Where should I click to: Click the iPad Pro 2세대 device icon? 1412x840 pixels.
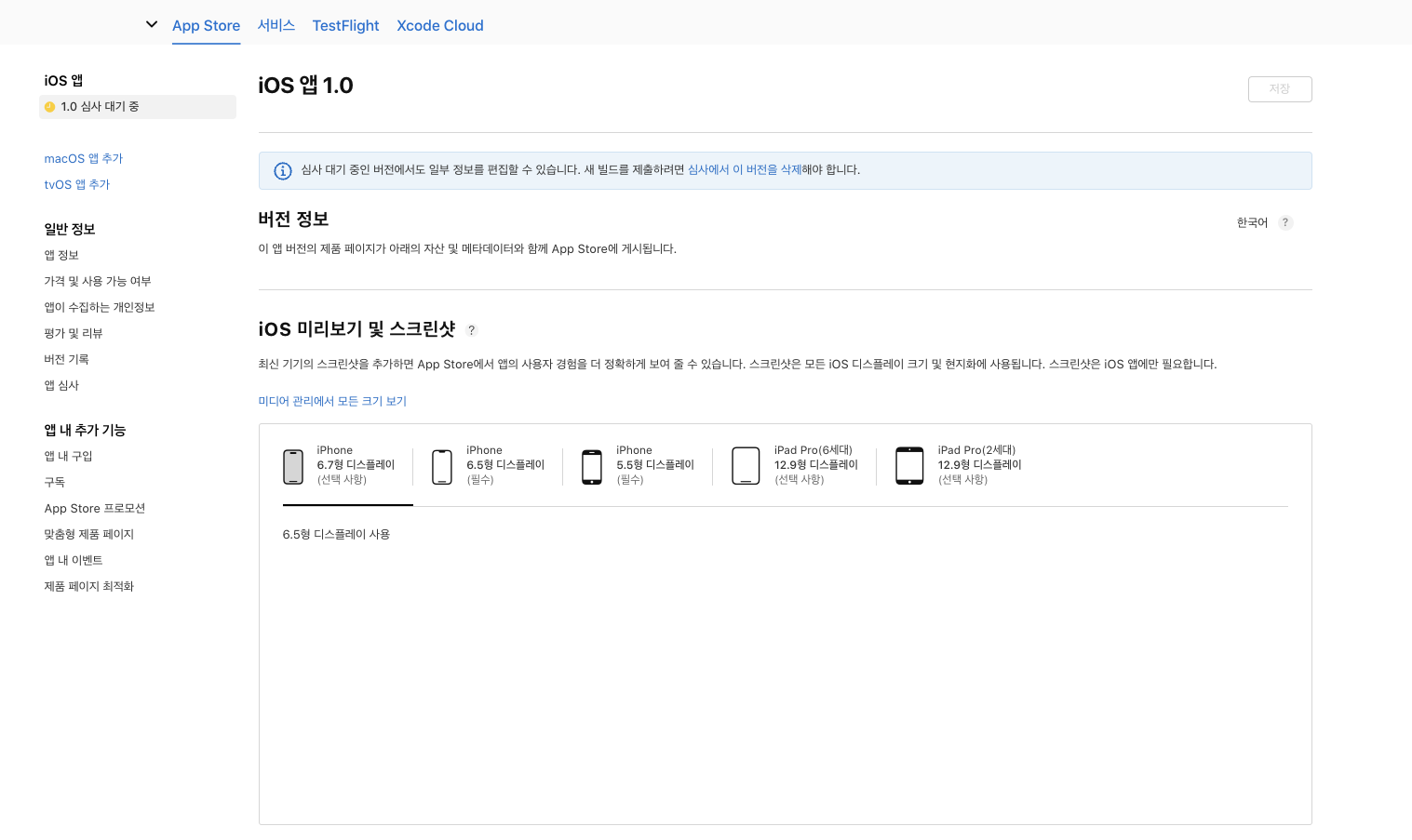pyautogui.click(x=909, y=466)
